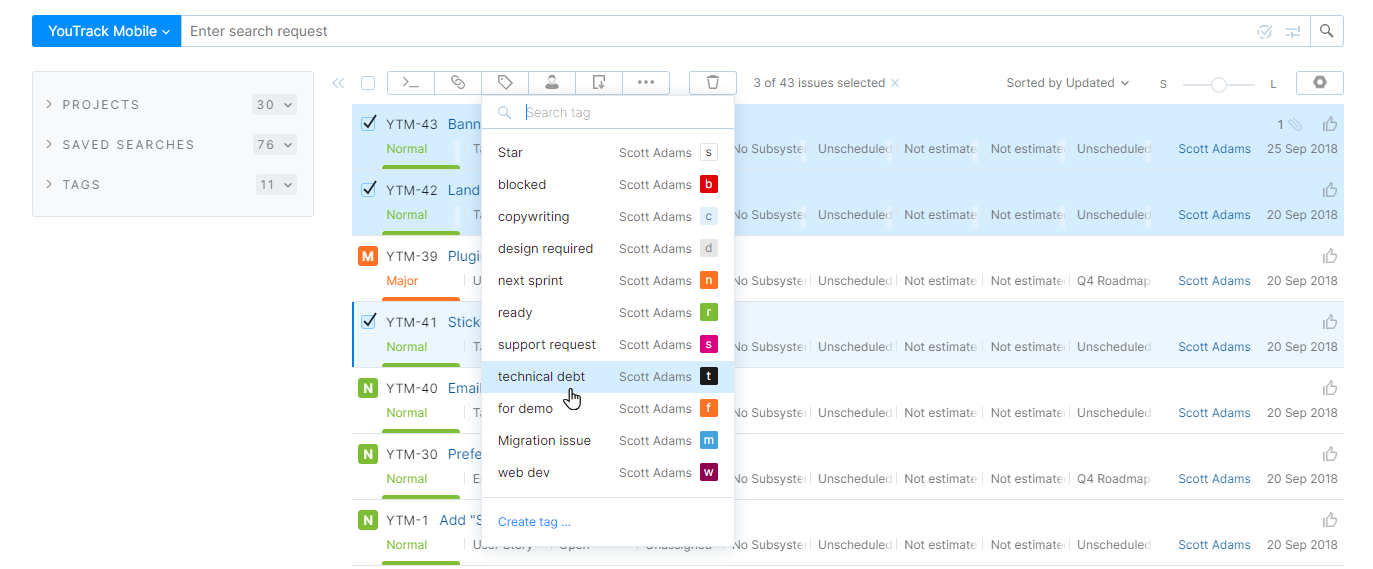Clear selection with X beside issues selected
Viewport: 1373px width, 569px height.
coord(895,83)
